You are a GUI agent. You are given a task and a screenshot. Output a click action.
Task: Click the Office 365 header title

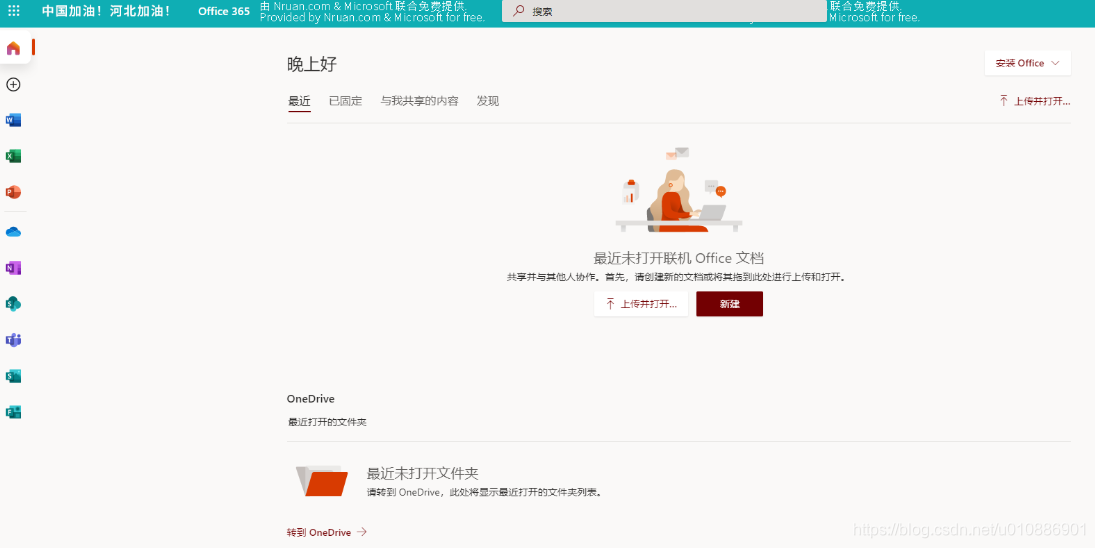224,11
